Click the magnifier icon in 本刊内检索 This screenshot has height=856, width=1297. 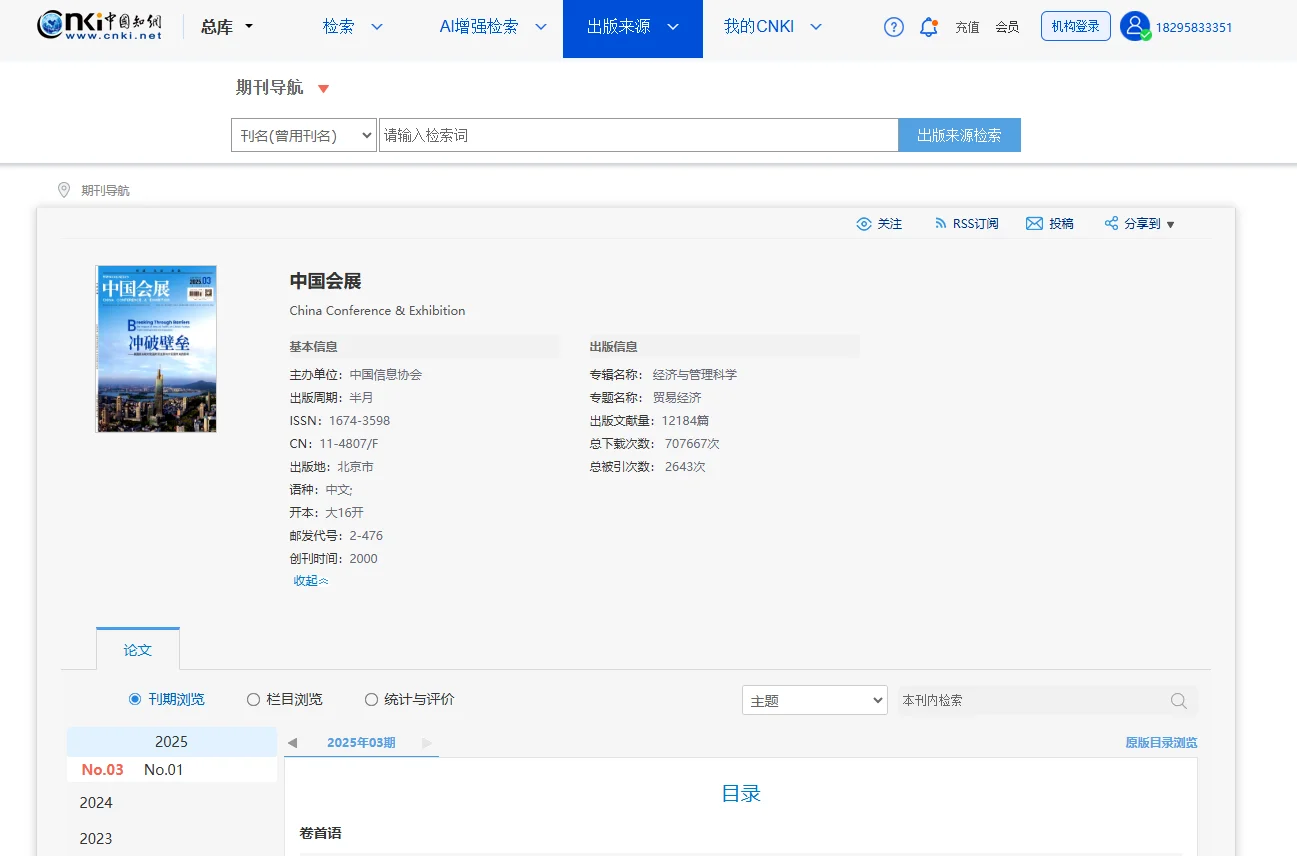pos(1178,701)
